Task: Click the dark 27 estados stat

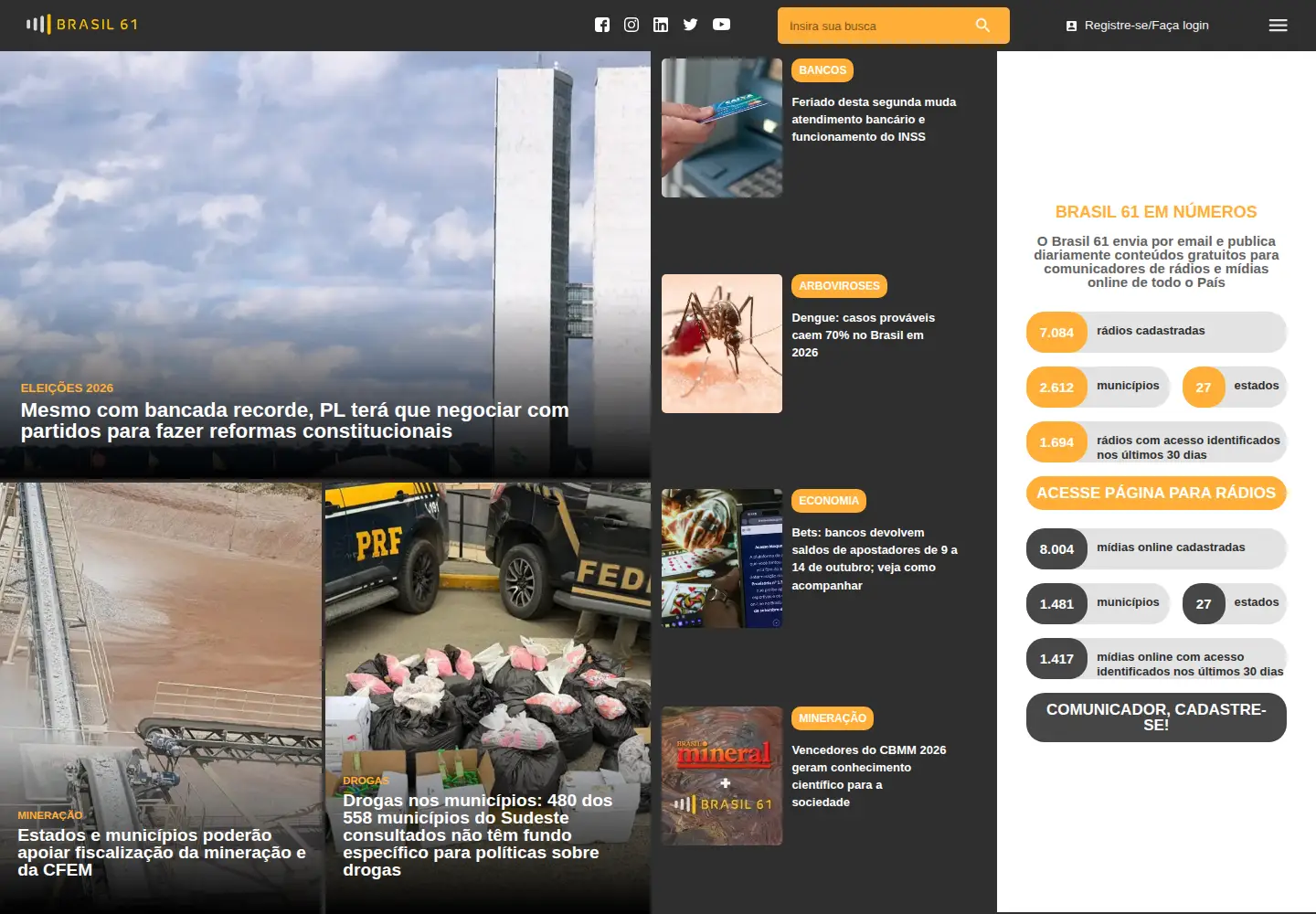Action: (1235, 603)
